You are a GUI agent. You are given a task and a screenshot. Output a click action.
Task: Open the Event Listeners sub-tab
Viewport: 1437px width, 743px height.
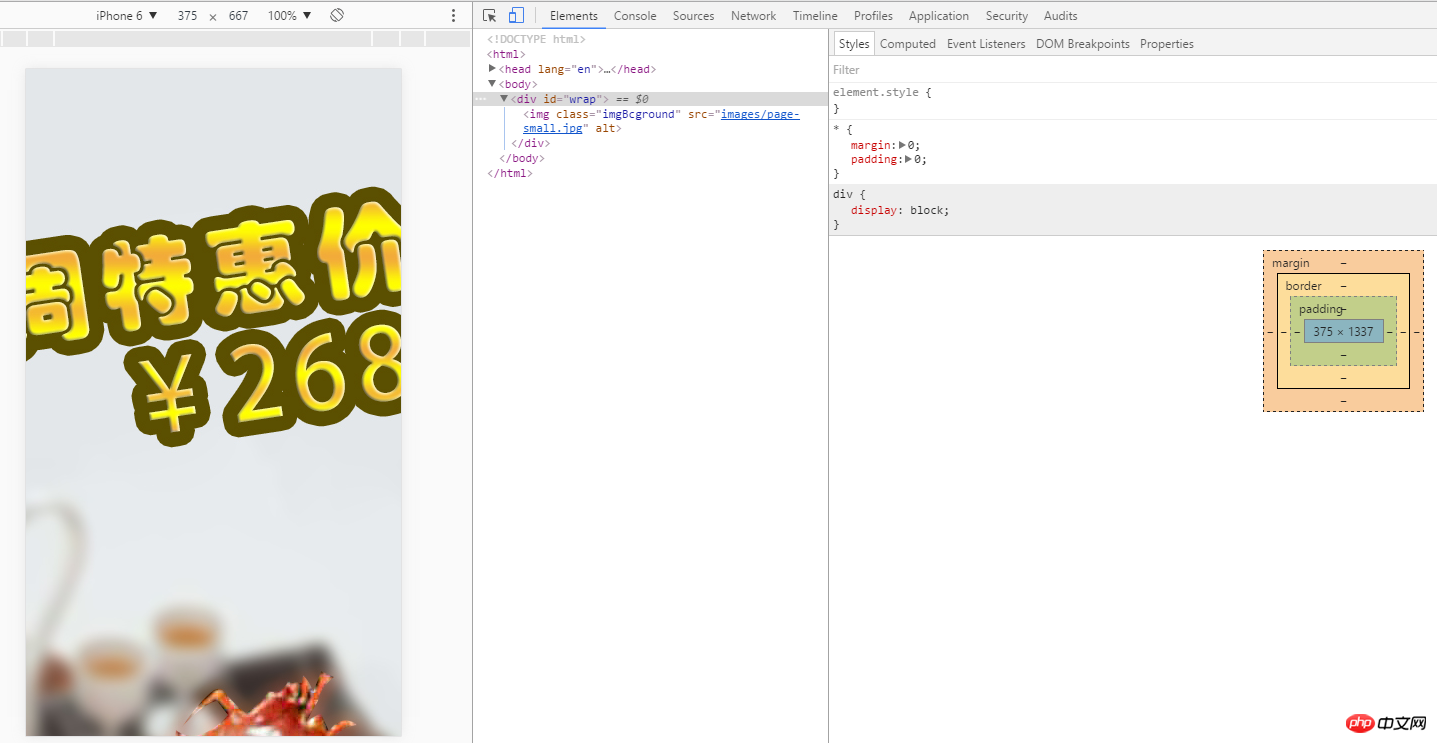coord(986,43)
